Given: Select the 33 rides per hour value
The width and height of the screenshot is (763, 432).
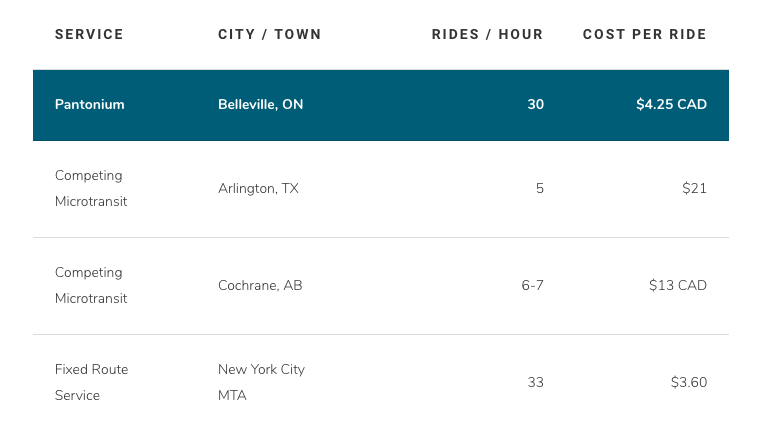Looking at the screenshot, I should 536,382.
